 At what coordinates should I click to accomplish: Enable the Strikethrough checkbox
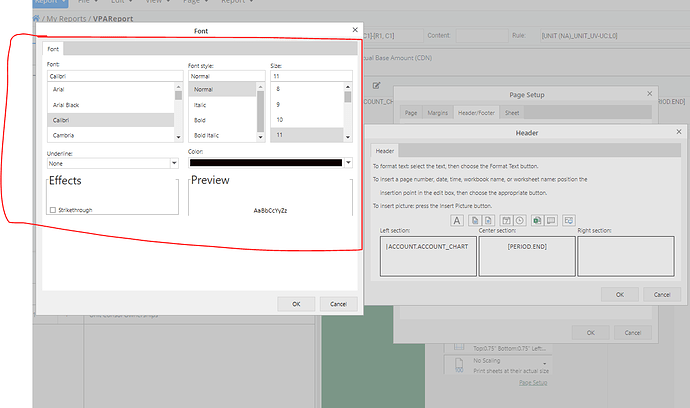52,209
